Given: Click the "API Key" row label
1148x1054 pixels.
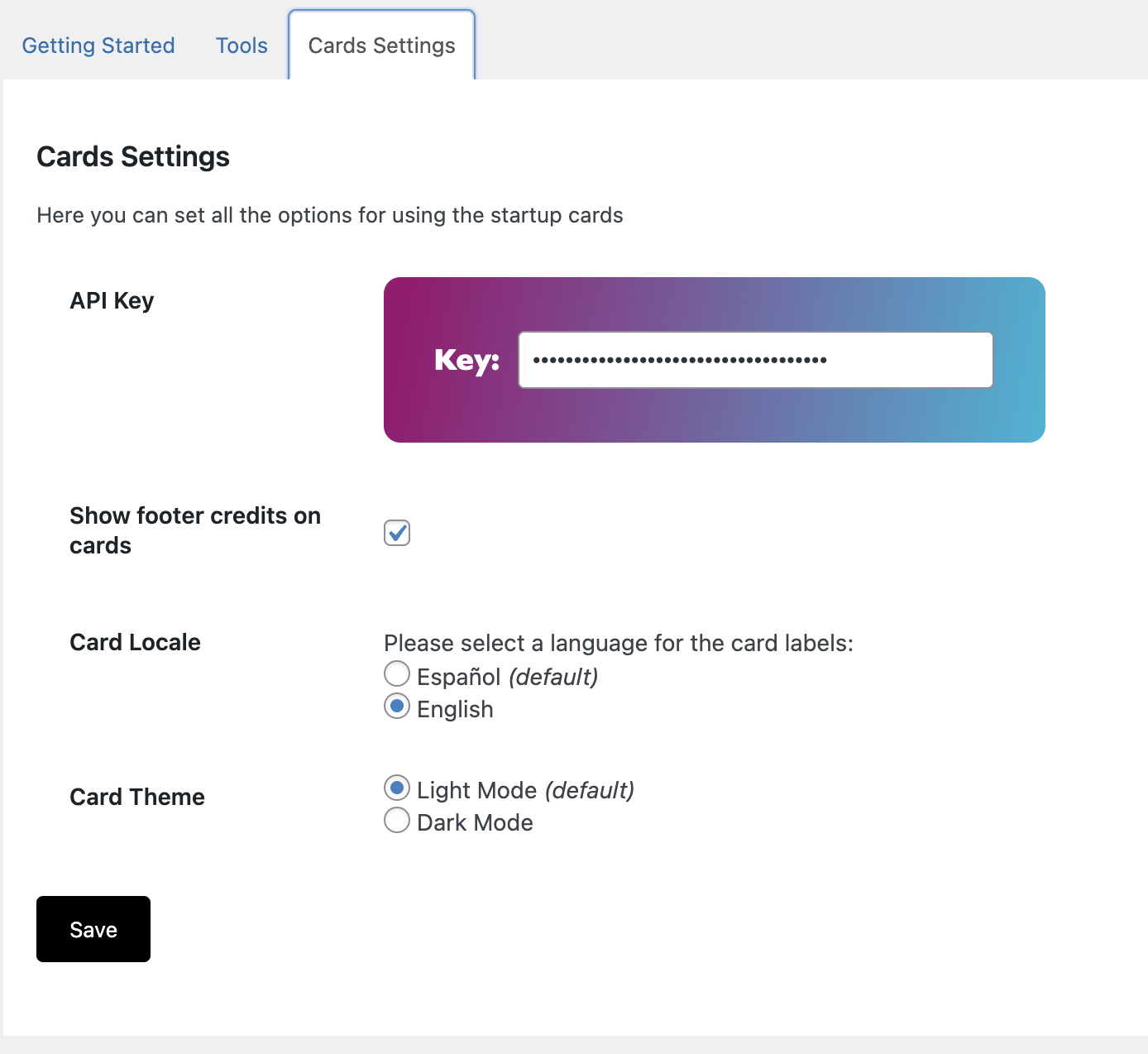Looking at the screenshot, I should pyautogui.click(x=112, y=300).
